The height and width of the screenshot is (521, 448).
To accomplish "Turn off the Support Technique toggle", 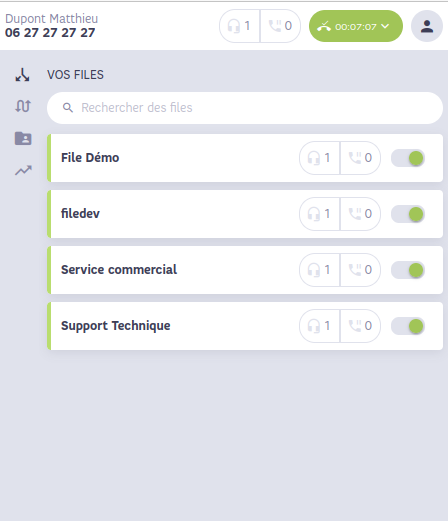I will pos(408,326).
